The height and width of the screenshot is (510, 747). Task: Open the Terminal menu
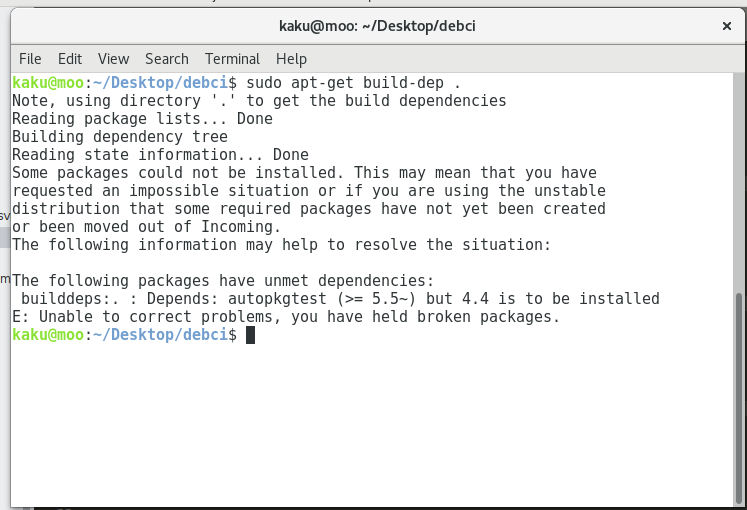(x=232, y=59)
